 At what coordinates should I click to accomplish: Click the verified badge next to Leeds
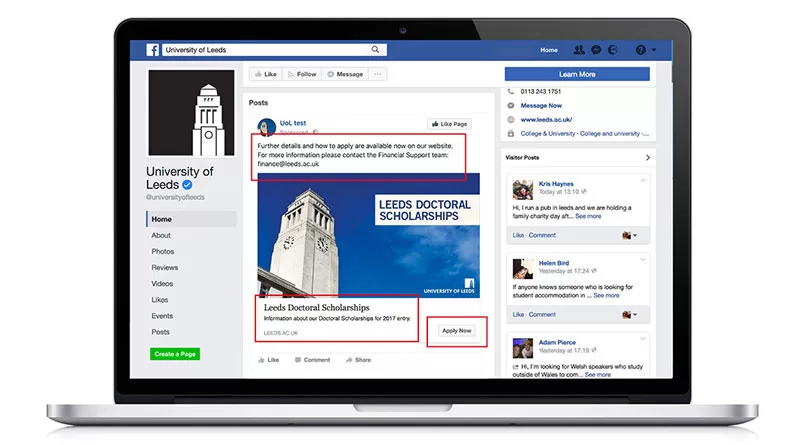187,185
